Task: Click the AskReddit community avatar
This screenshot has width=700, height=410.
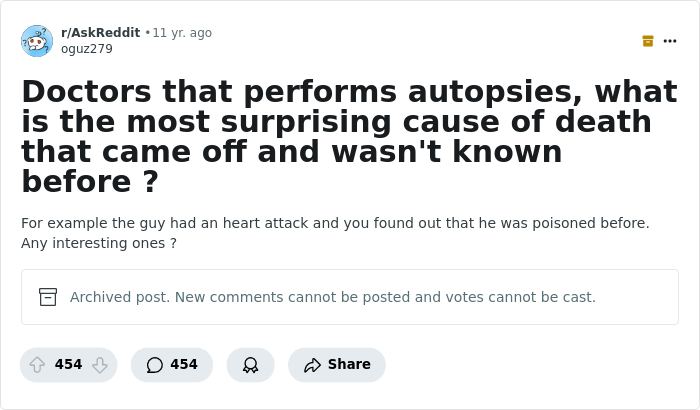Action: [37, 41]
